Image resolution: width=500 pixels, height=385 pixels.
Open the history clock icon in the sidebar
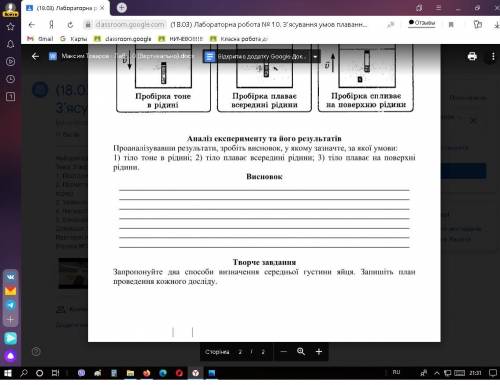tap(10, 79)
